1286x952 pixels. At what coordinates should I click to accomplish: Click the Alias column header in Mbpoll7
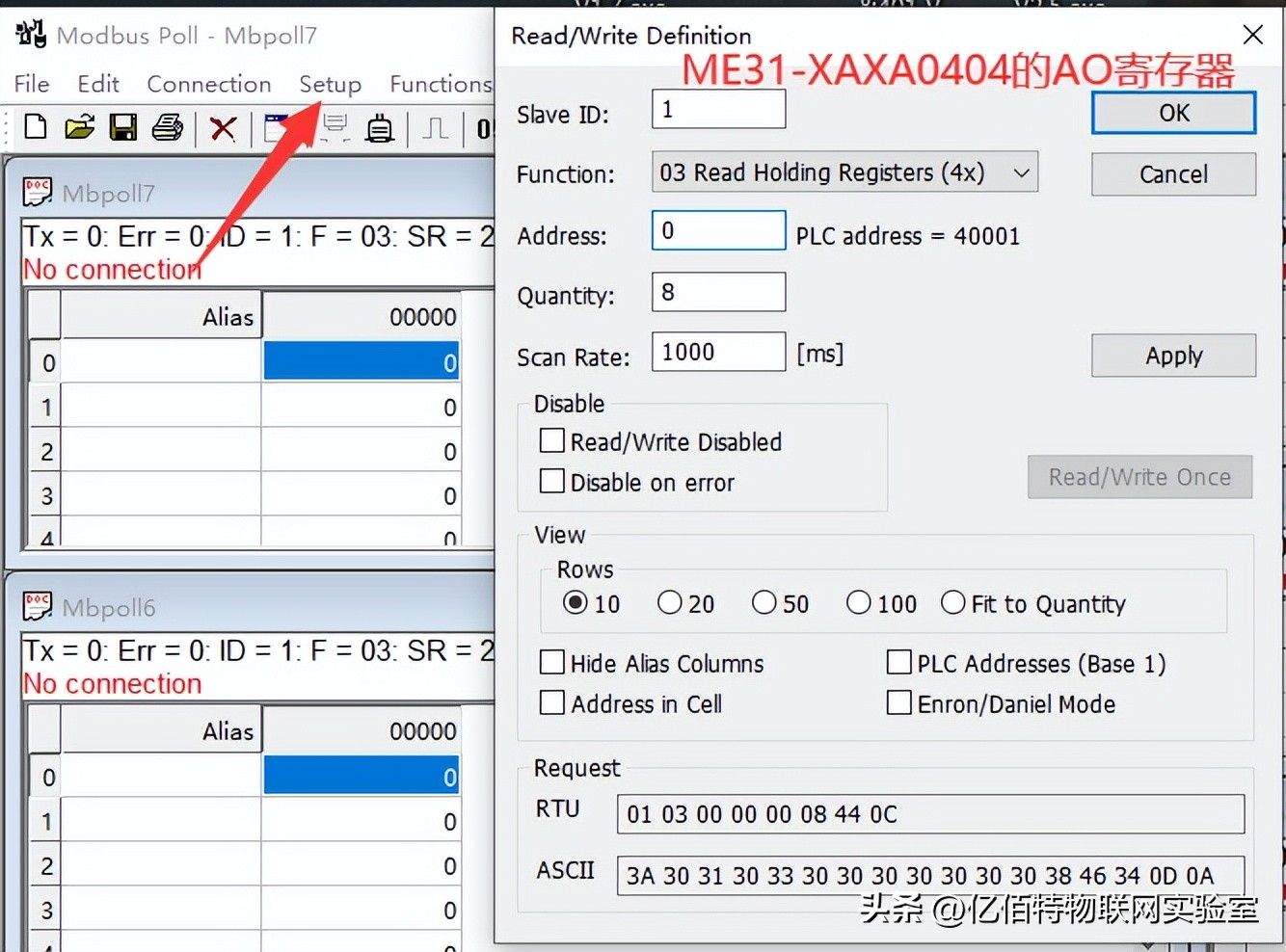(161, 316)
